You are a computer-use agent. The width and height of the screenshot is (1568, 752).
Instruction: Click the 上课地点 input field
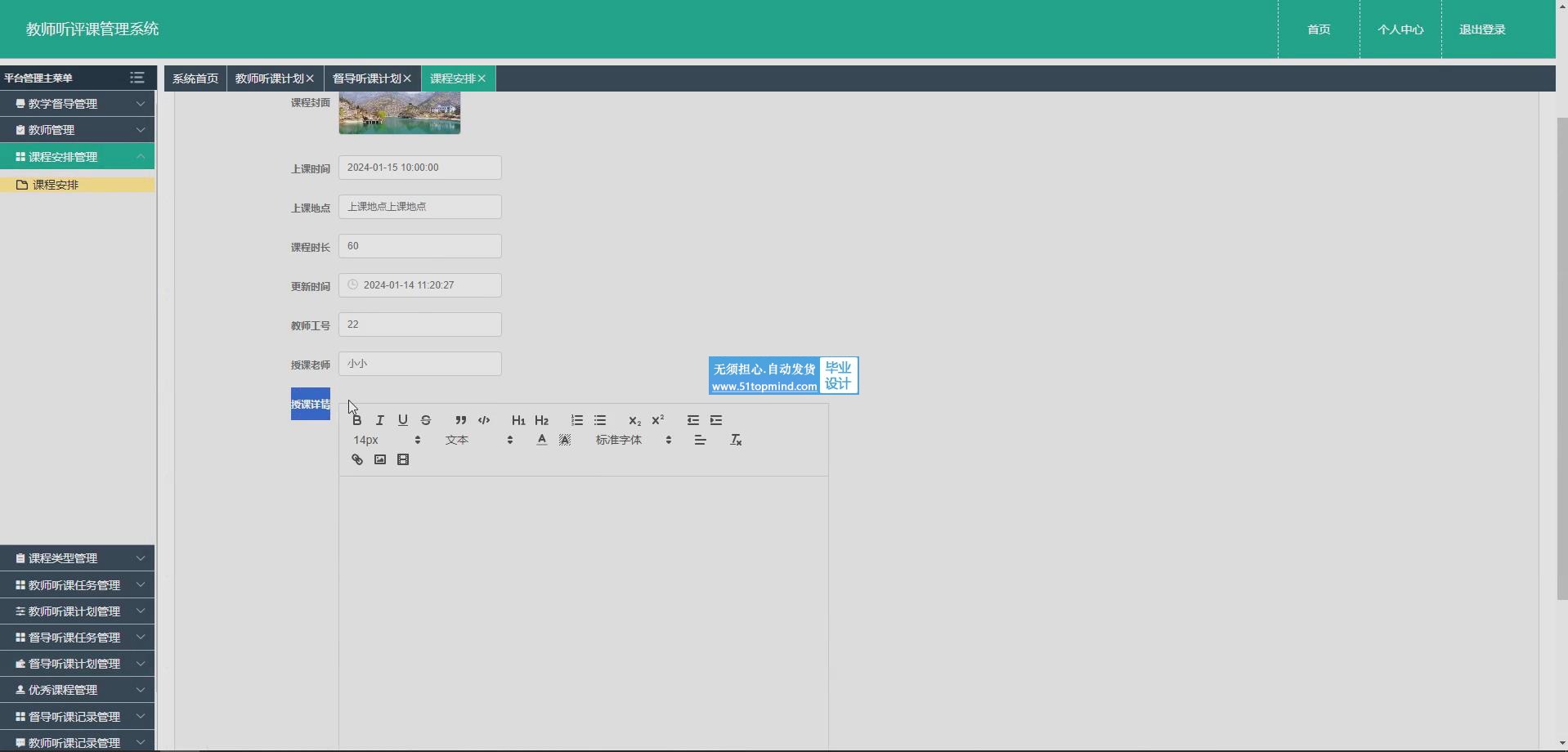(419, 207)
